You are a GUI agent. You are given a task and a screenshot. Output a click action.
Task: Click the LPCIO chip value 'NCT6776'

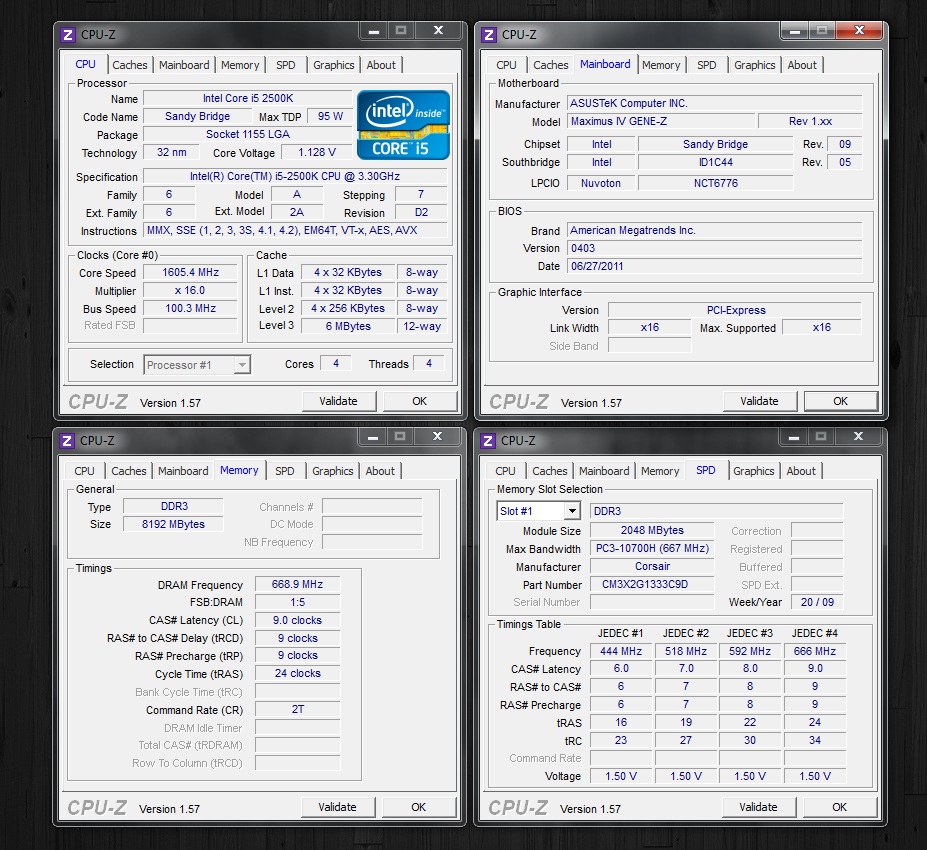[716, 183]
